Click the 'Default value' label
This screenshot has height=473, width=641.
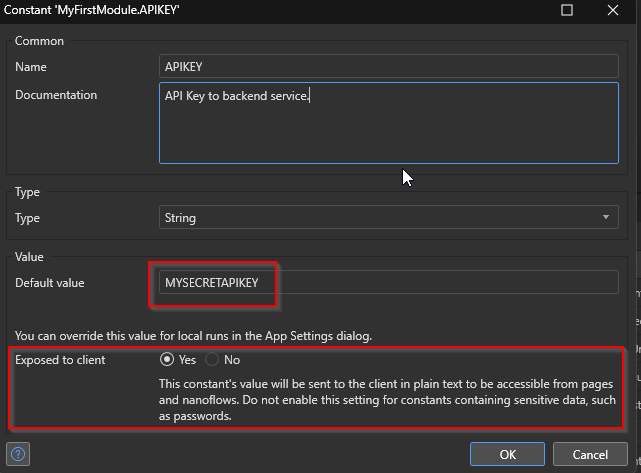[50, 283]
